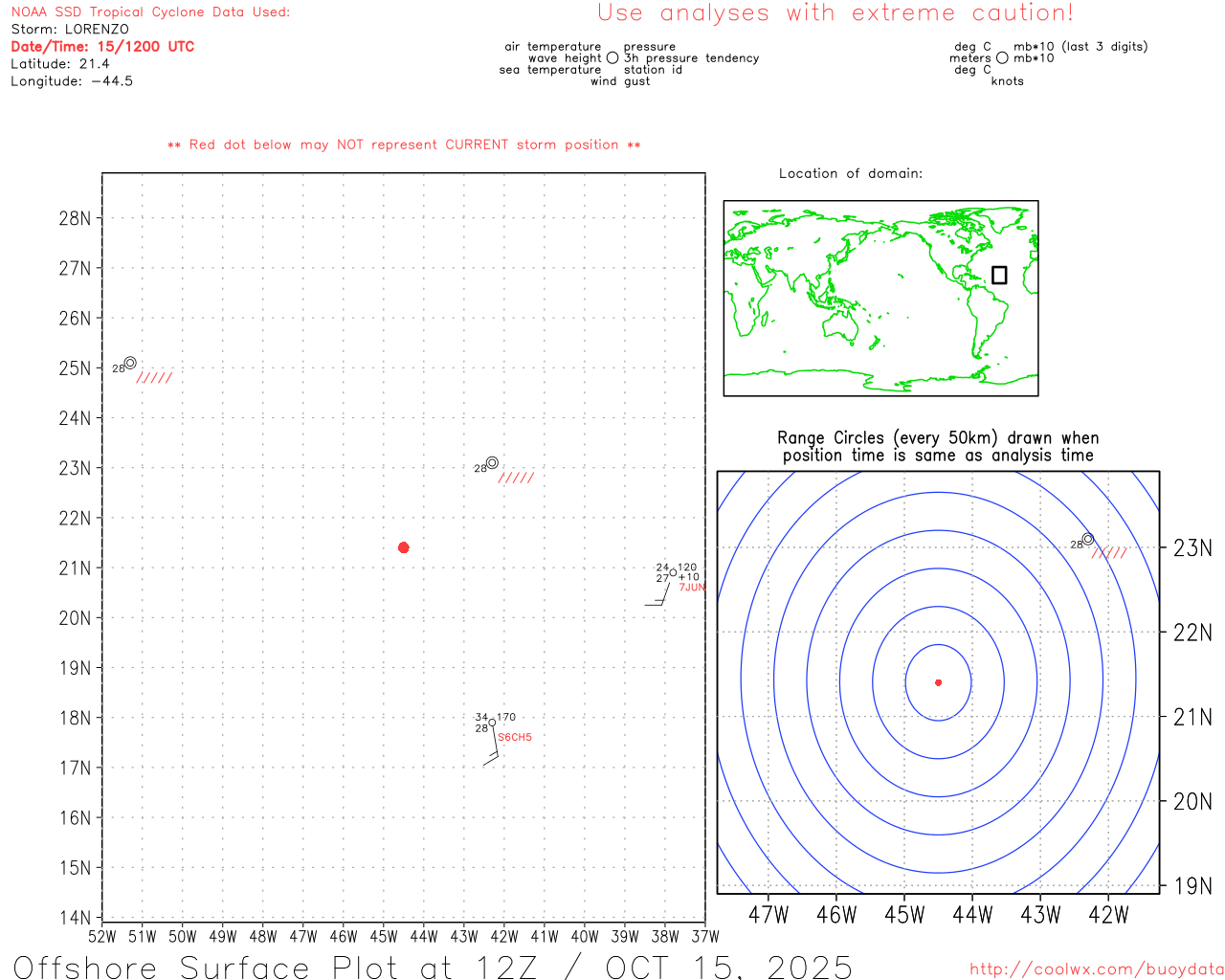
Task: Click the 'station id' legend label
Action: [653, 70]
